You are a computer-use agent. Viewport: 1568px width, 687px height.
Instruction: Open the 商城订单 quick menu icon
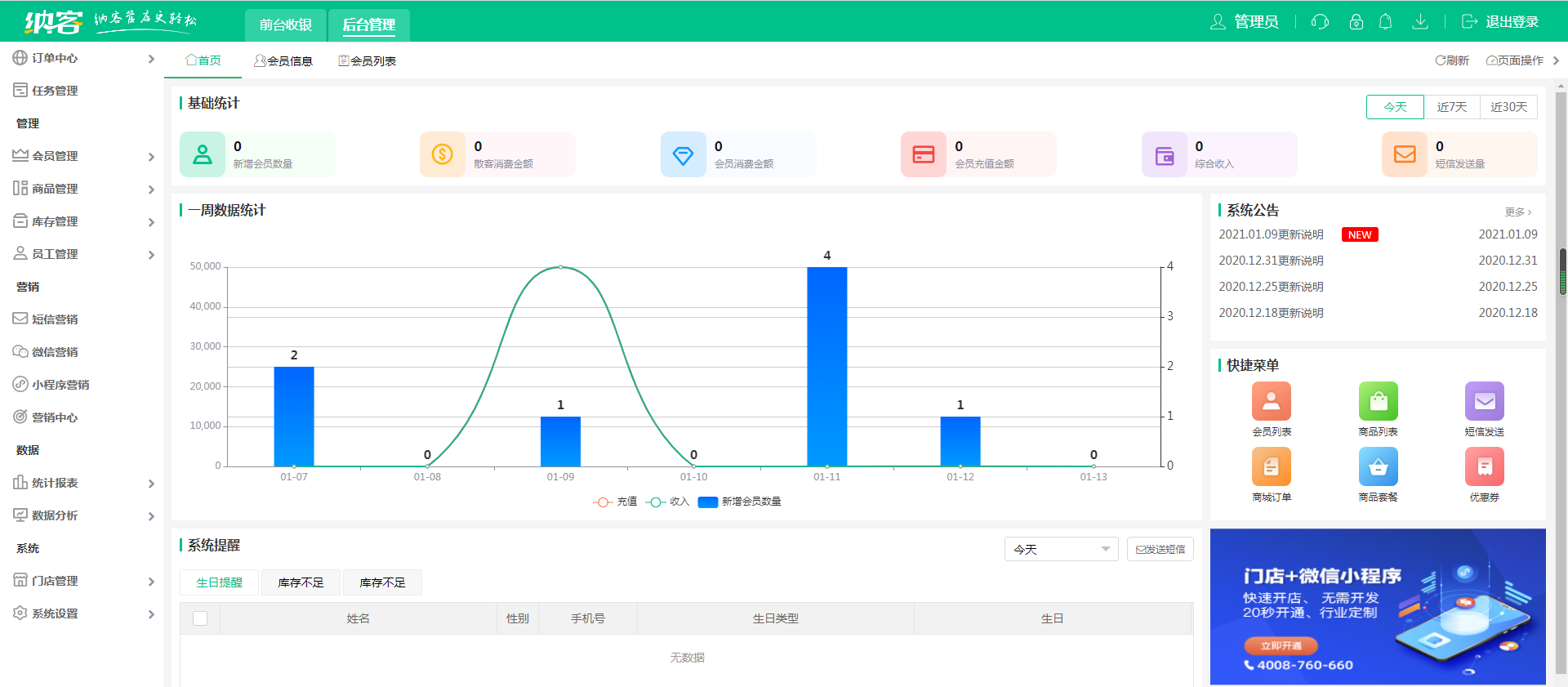pyautogui.click(x=1272, y=466)
